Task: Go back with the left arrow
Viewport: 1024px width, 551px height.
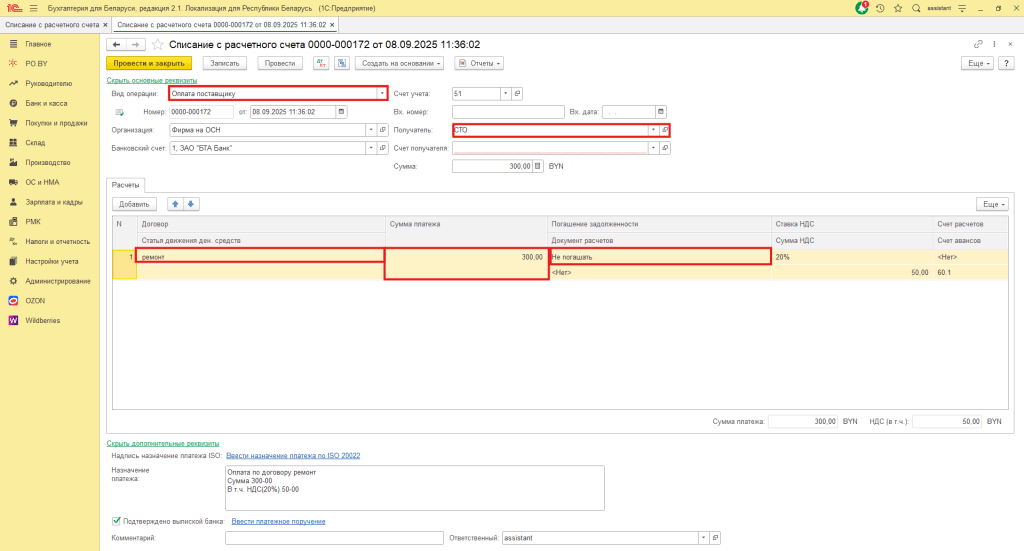Action: (x=116, y=44)
